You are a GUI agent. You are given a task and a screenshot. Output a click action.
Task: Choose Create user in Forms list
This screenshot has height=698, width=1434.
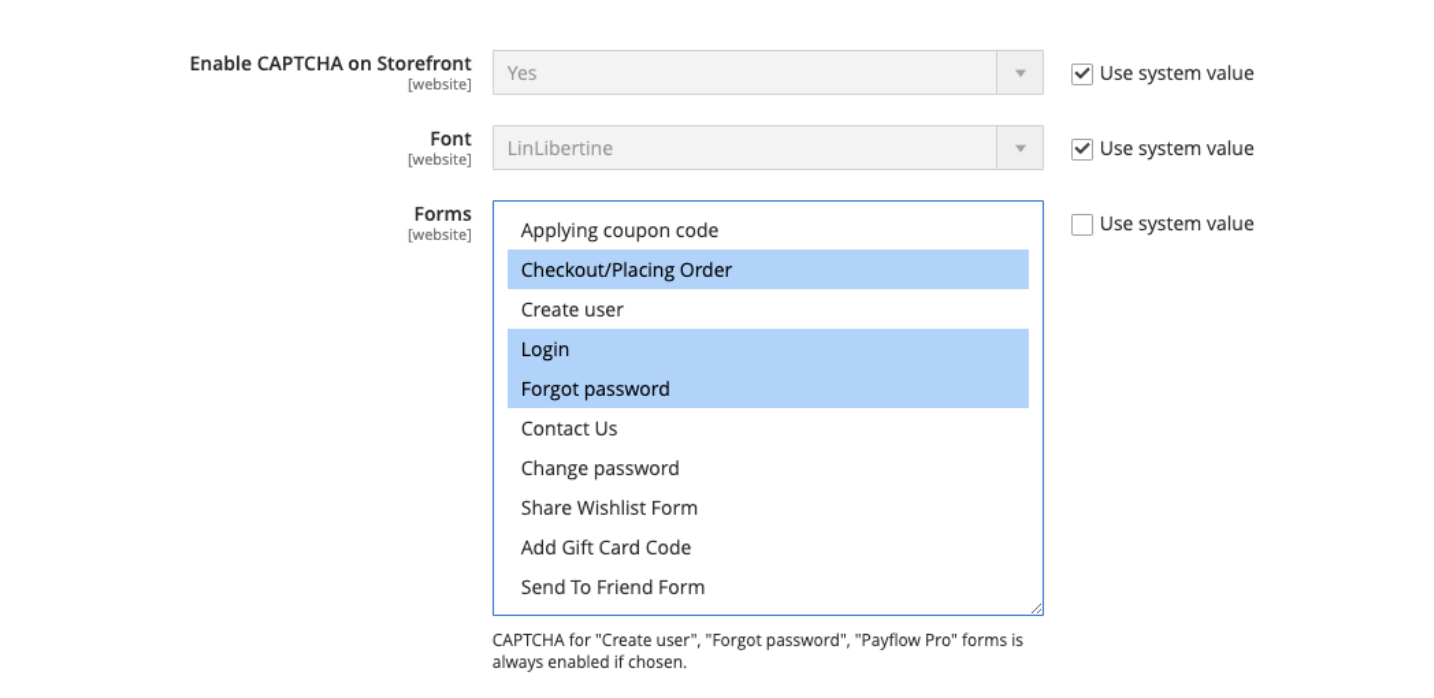click(x=572, y=310)
